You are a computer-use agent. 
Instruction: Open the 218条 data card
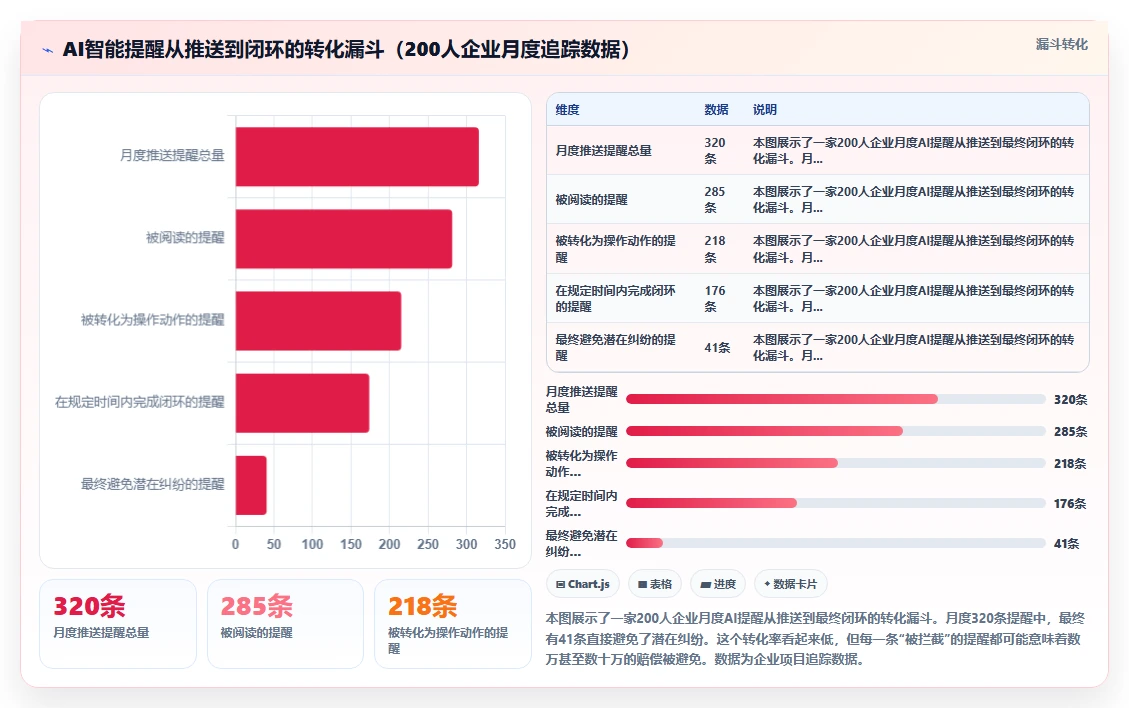[x=453, y=624]
